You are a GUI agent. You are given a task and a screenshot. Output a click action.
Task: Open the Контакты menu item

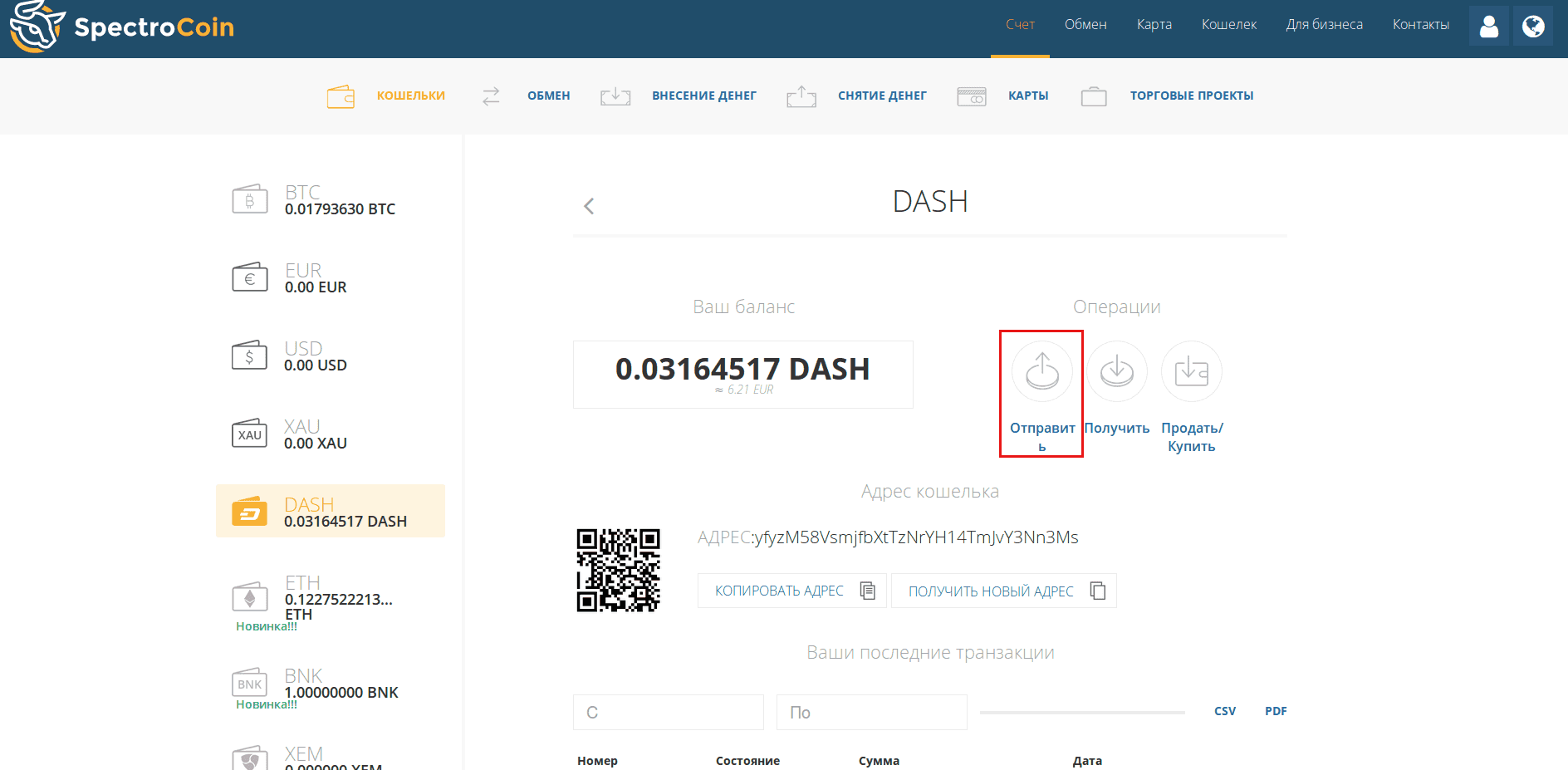(x=1421, y=25)
